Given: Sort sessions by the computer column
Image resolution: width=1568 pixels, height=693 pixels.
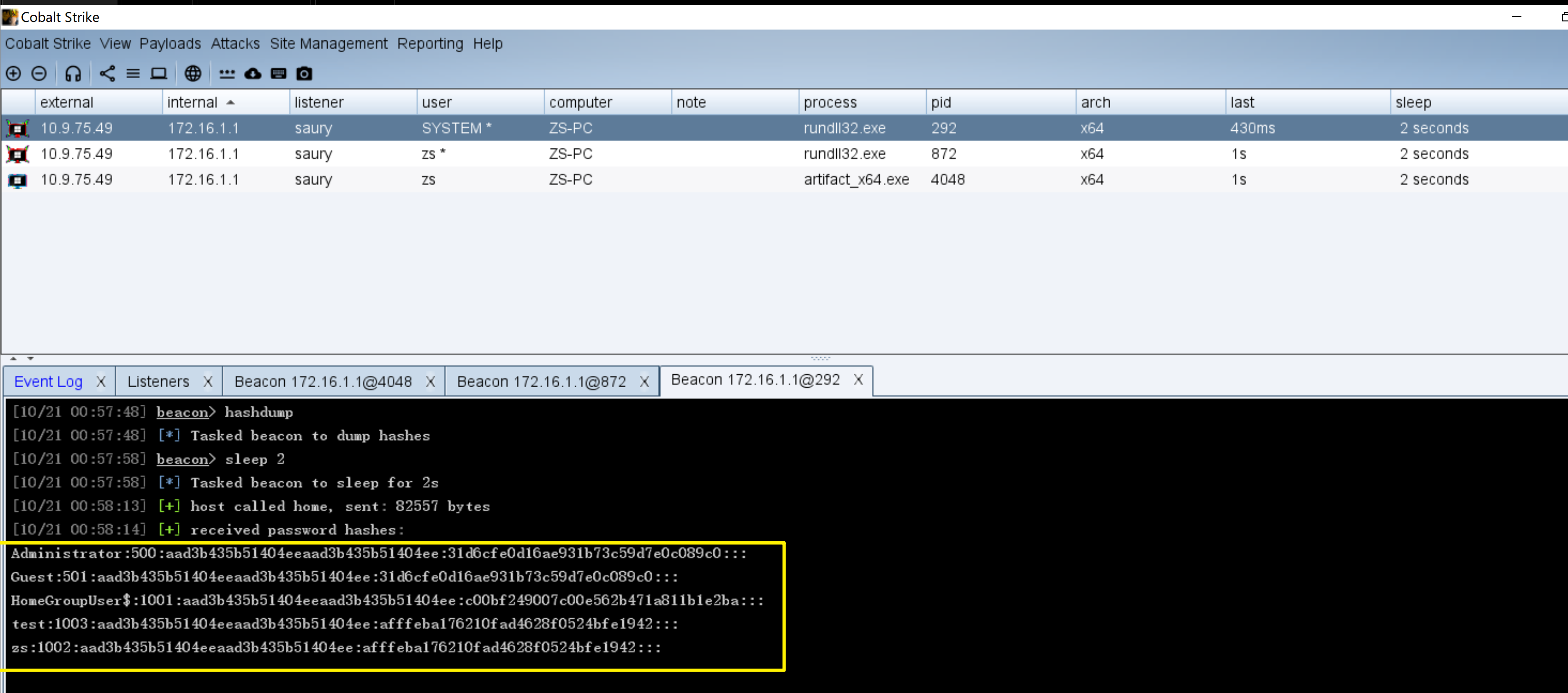Looking at the screenshot, I should (608, 102).
